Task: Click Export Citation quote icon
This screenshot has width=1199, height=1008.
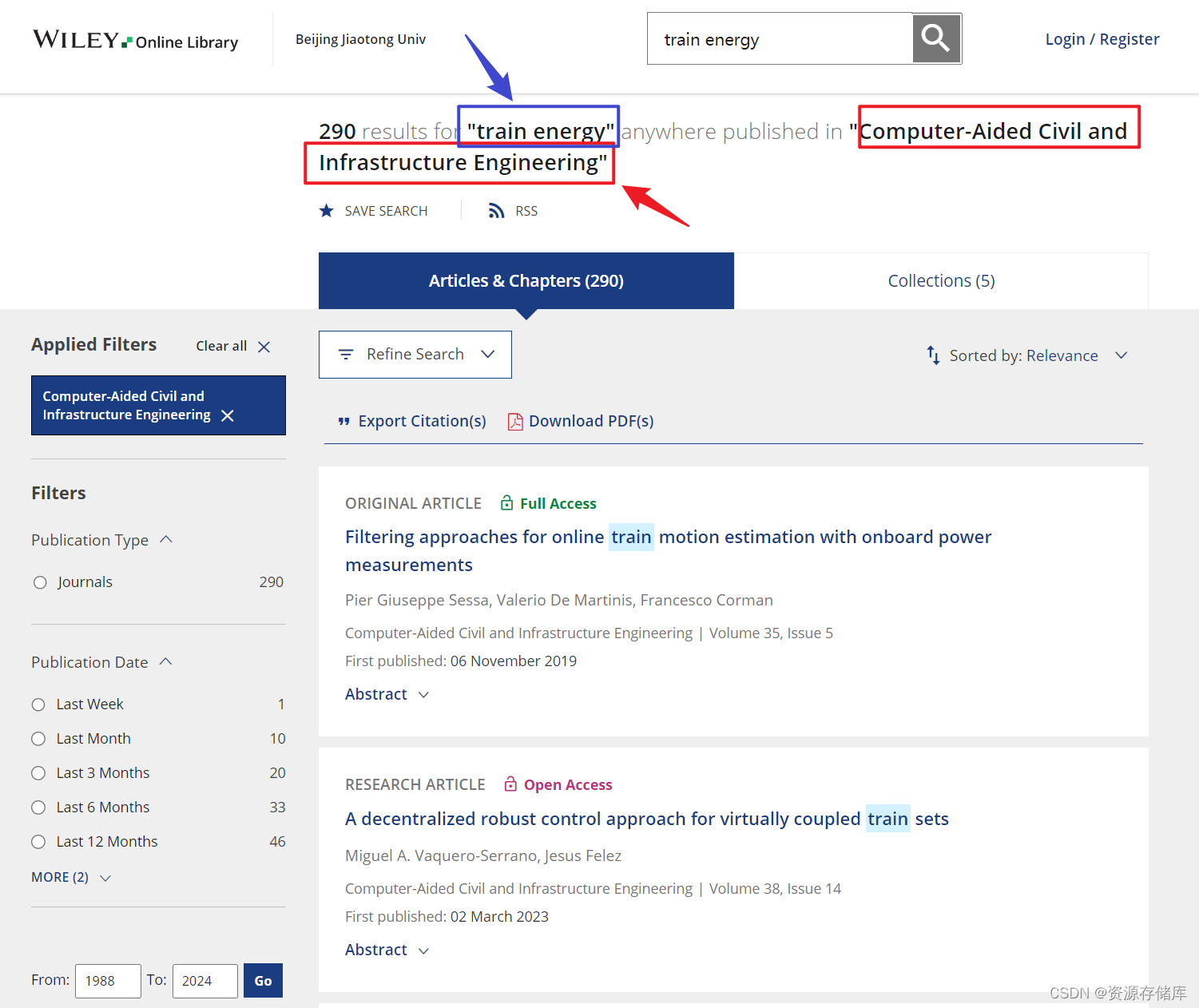Action: [x=343, y=422]
